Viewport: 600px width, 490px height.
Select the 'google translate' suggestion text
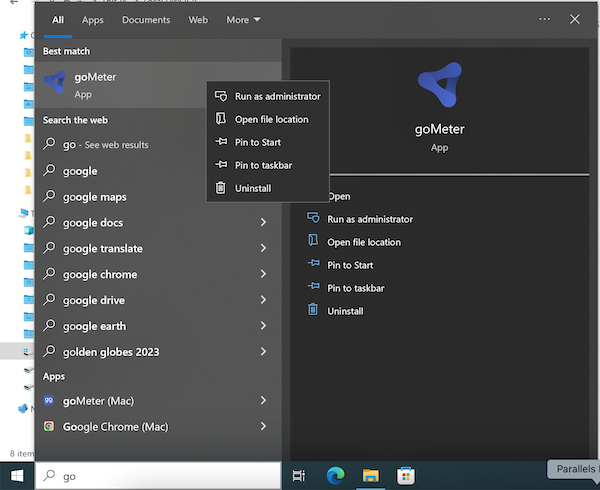pyautogui.click(x=103, y=249)
